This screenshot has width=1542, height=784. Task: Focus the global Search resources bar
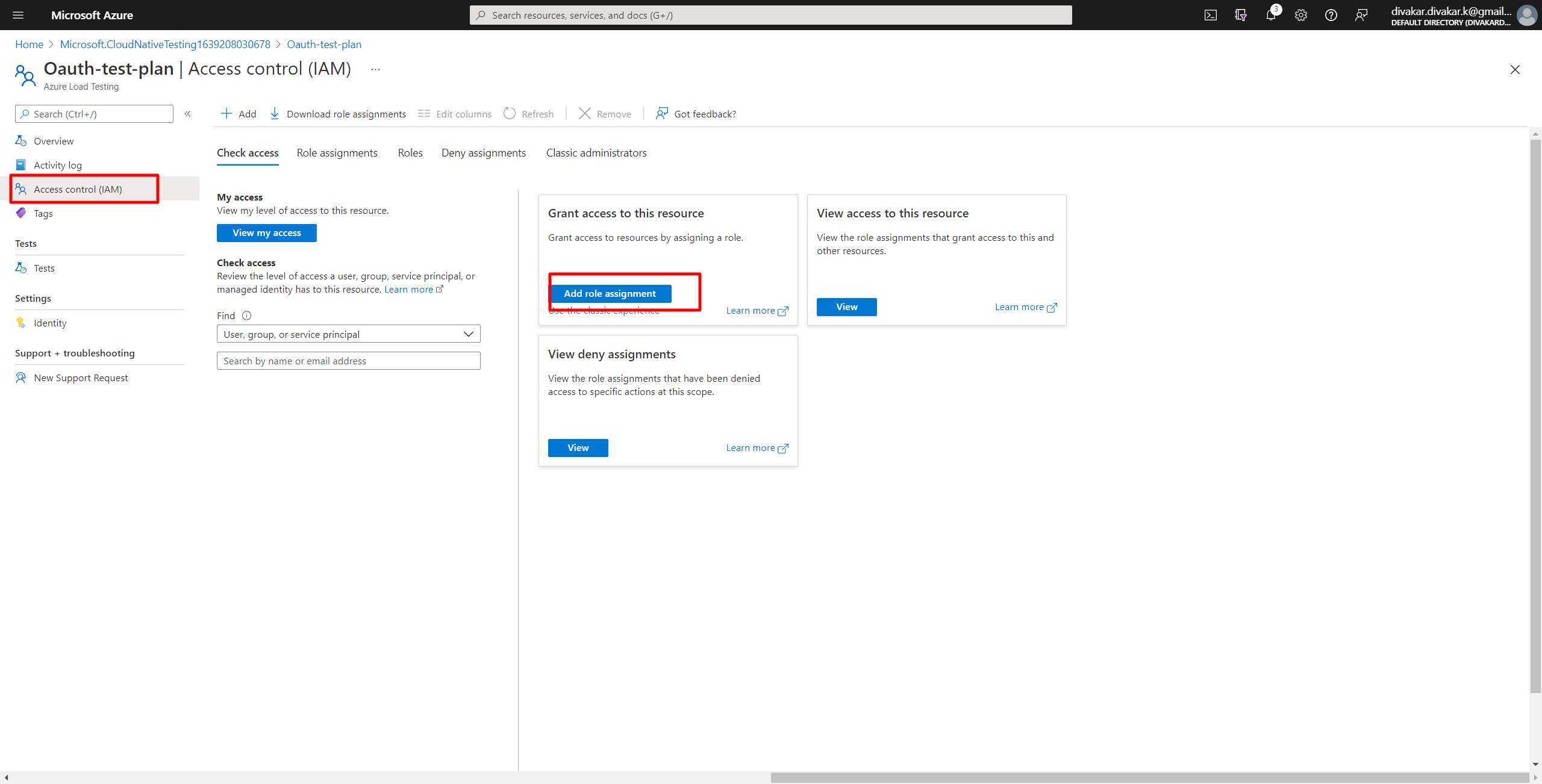click(770, 15)
